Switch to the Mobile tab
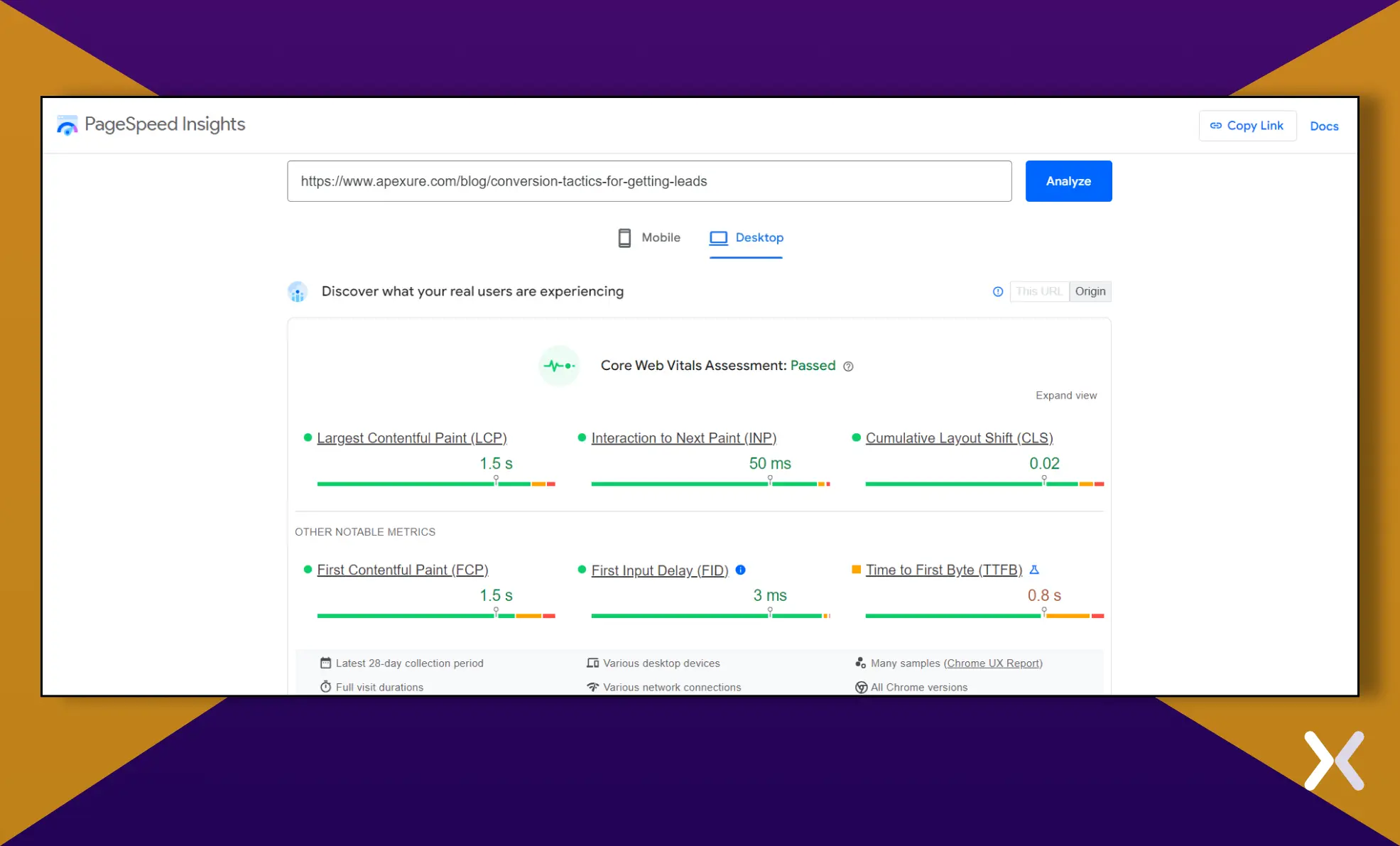The width and height of the screenshot is (1400, 846). tap(649, 238)
